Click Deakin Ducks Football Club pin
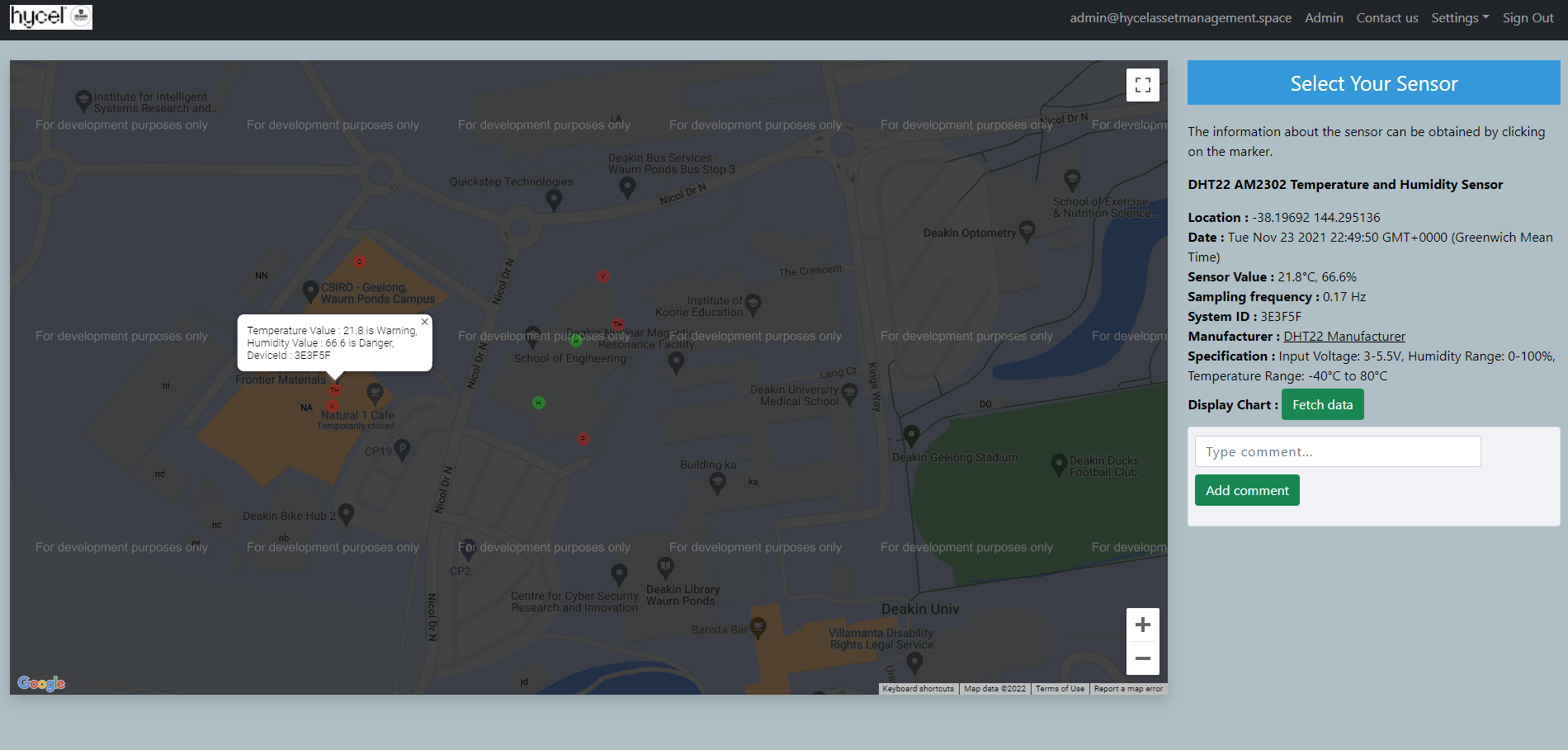This screenshot has width=1568, height=750. coord(1059,465)
